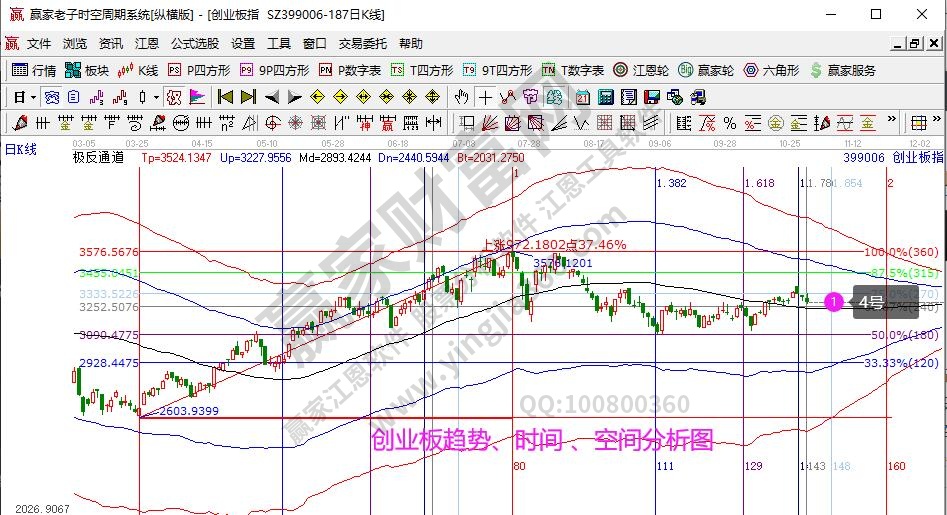Open the 江恩 menu
The image size is (947, 515).
coord(147,44)
